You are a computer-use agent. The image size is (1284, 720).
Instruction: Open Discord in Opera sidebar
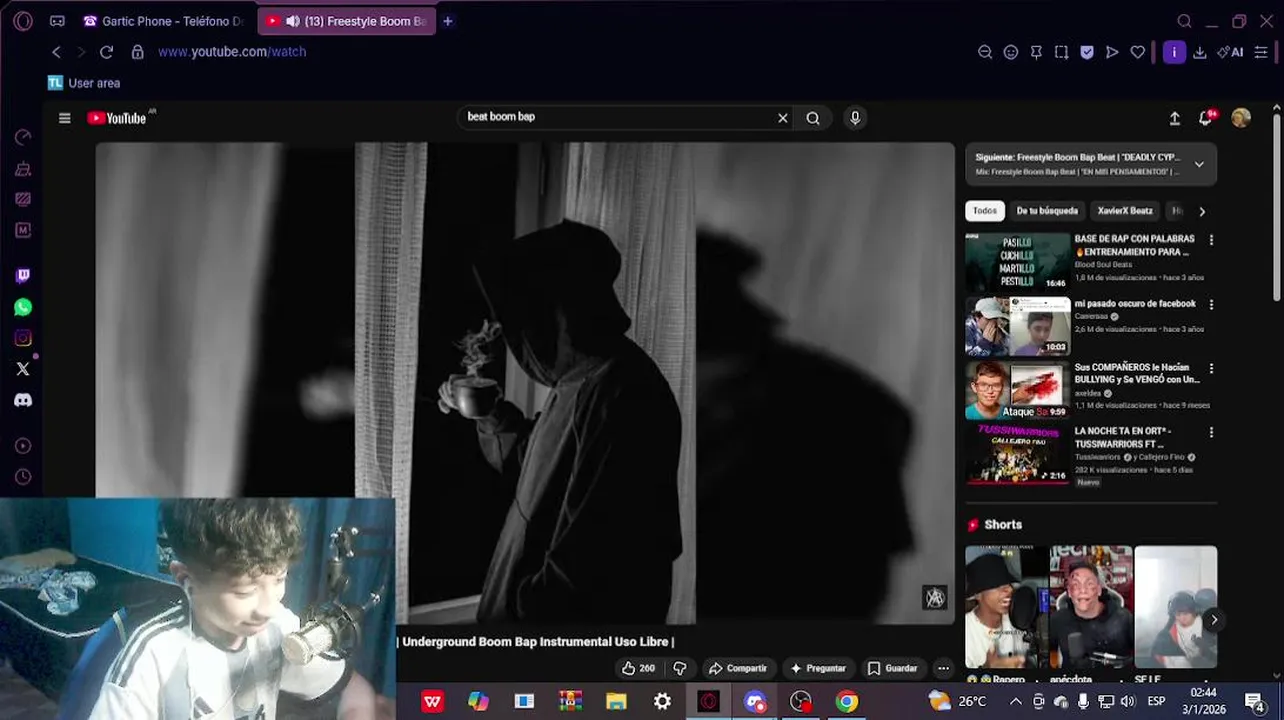(23, 400)
